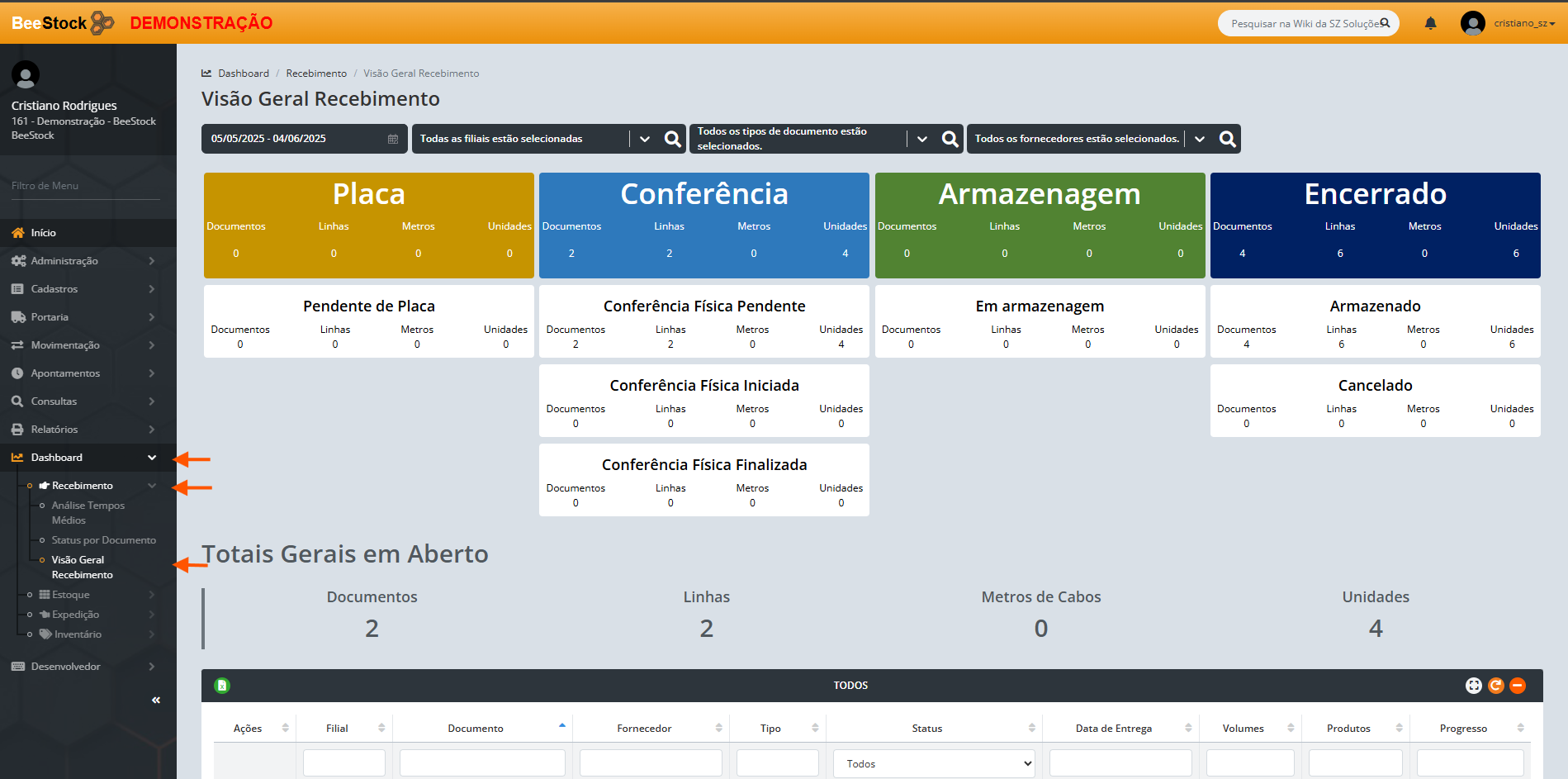Image resolution: width=1568 pixels, height=779 pixels.
Task: Open the document types dropdown arrow
Action: point(922,139)
